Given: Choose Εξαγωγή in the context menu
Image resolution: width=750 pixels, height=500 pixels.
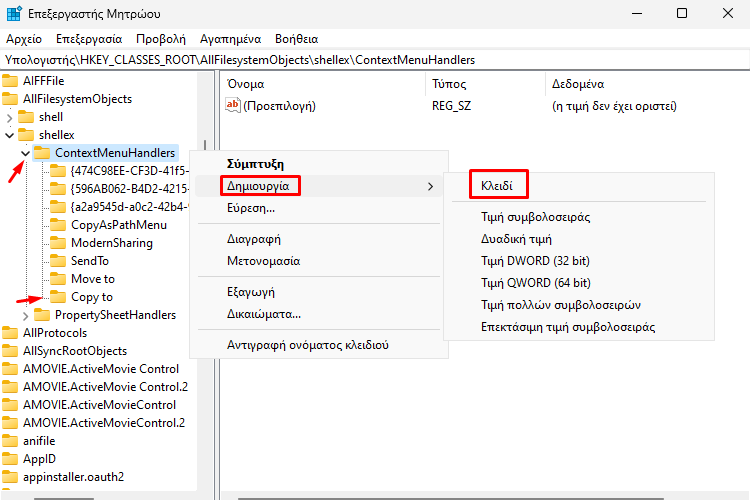Looking at the screenshot, I should tap(319, 292).
